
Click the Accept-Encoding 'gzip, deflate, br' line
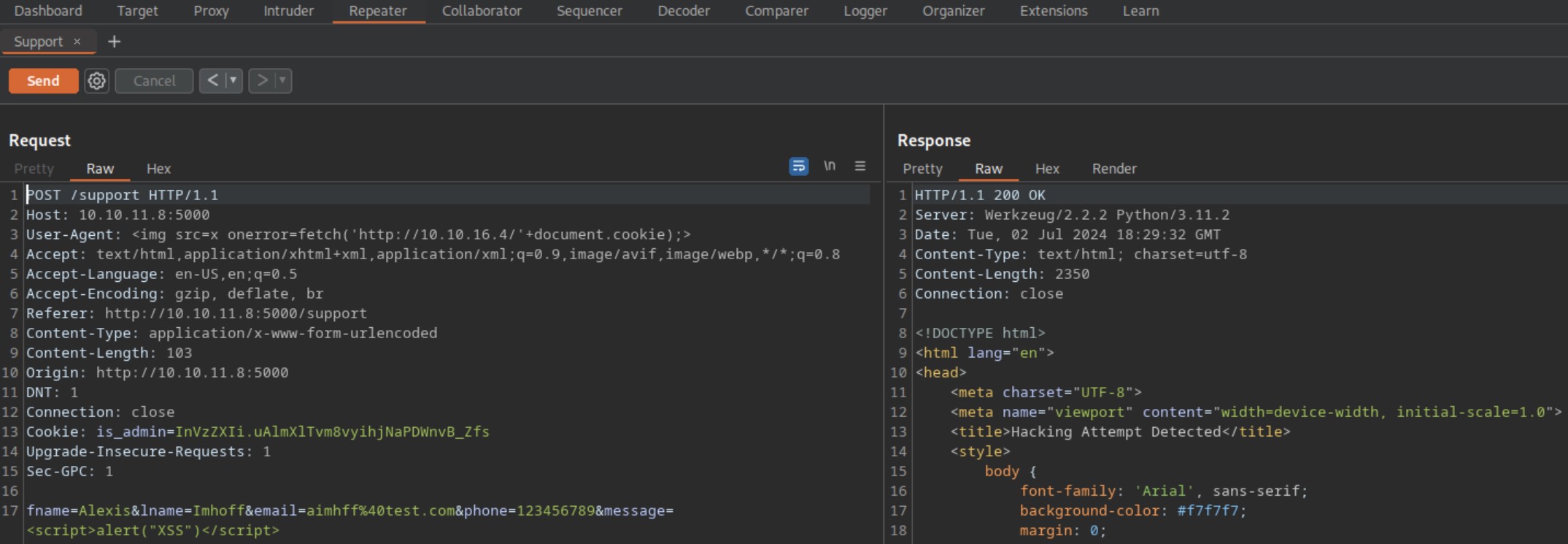(174, 294)
